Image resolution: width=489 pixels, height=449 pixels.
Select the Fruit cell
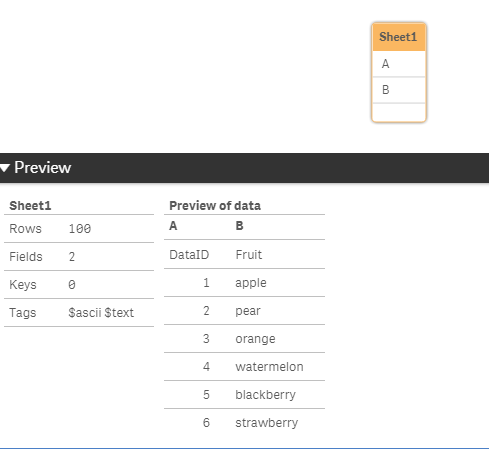[x=249, y=255]
